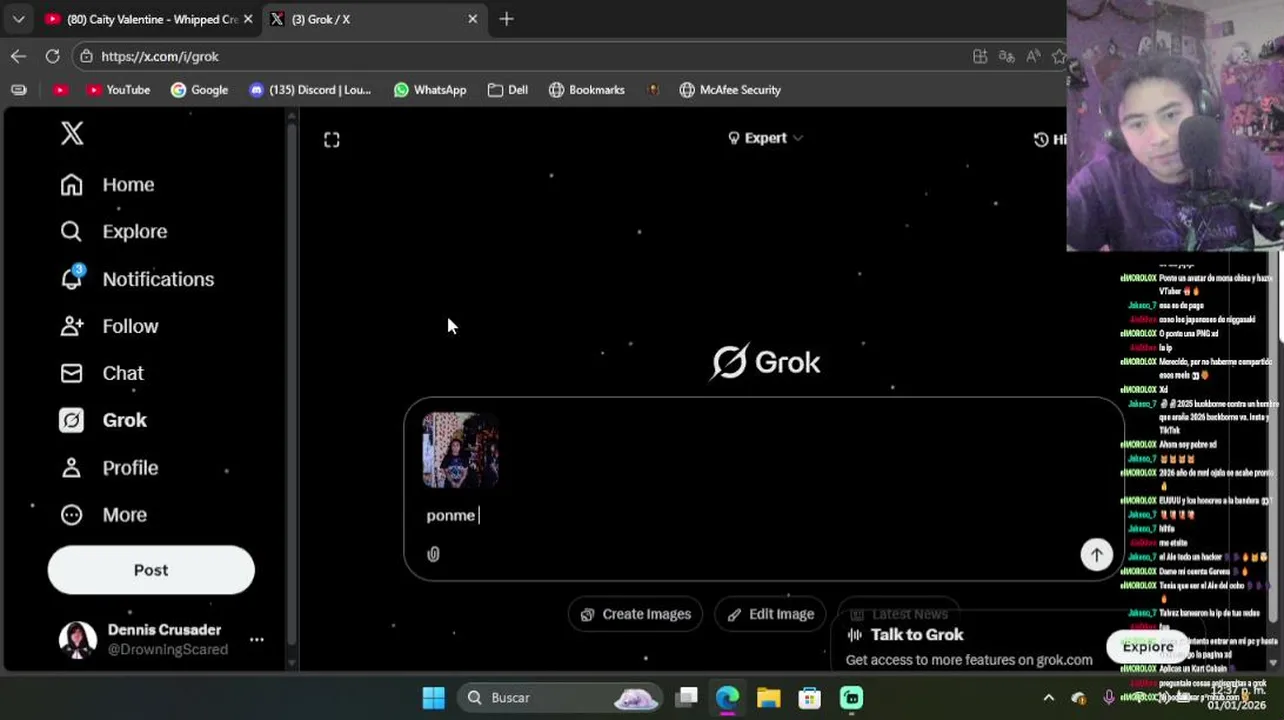The height and width of the screenshot is (720, 1284).
Task: Click the attached image thumbnail
Action: tap(460, 450)
